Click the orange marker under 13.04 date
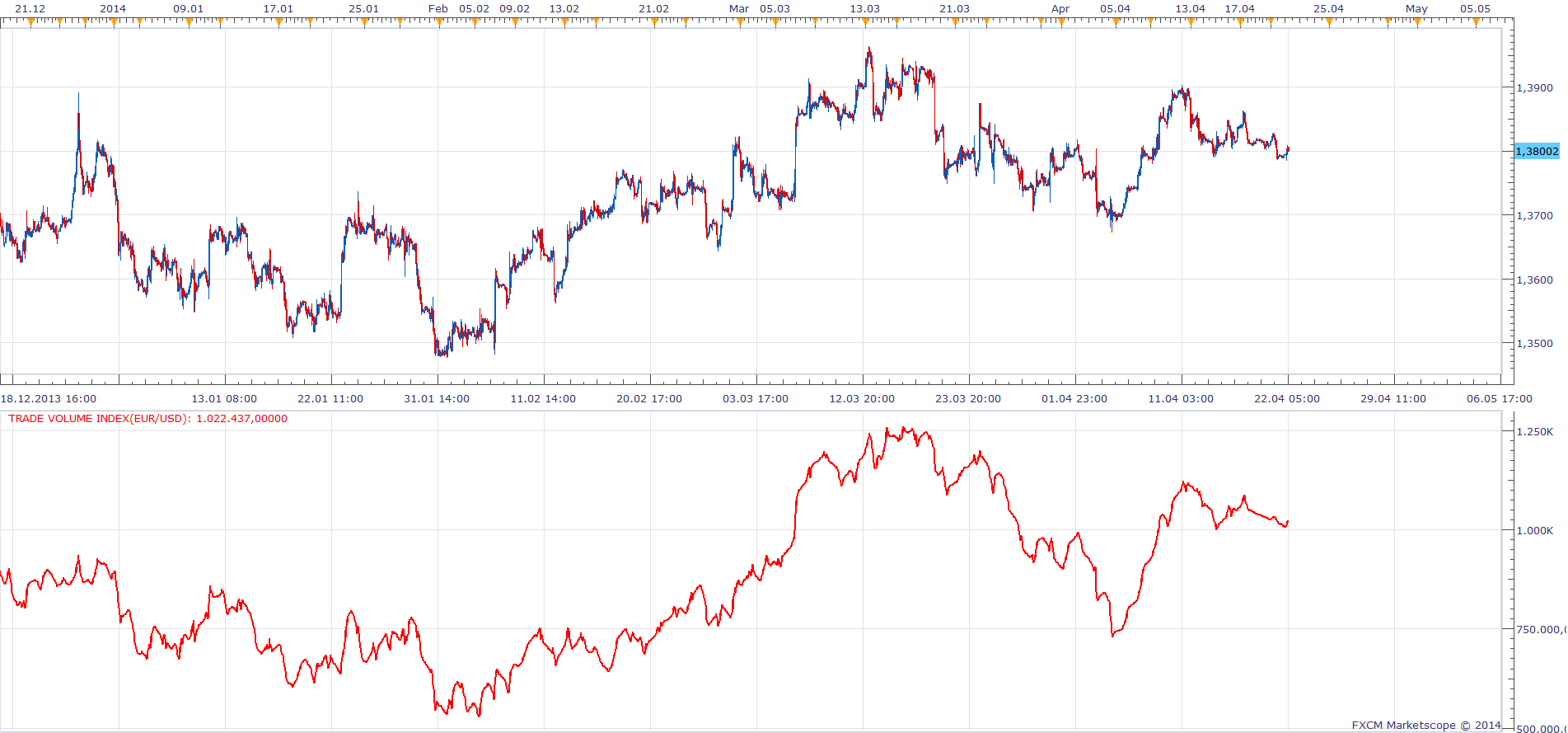The width and height of the screenshot is (1568, 733). point(1191,22)
